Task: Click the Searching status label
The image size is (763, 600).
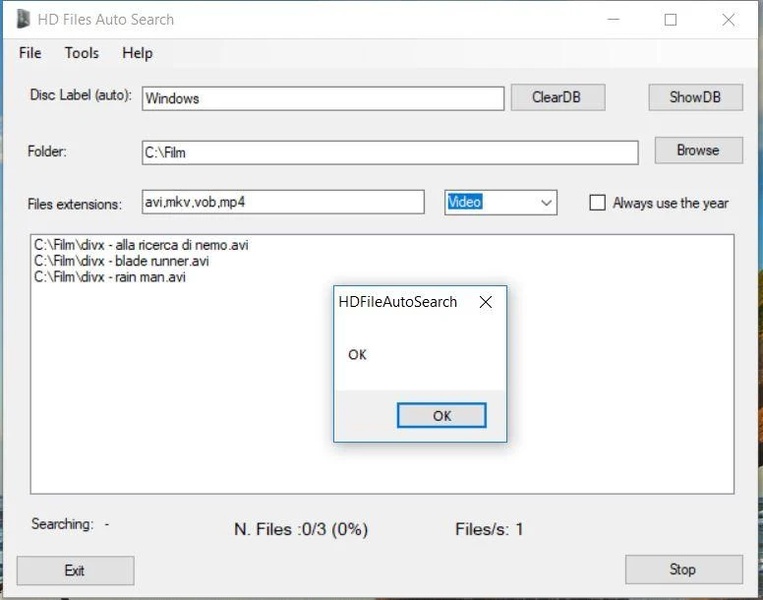Action: [x=62, y=524]
